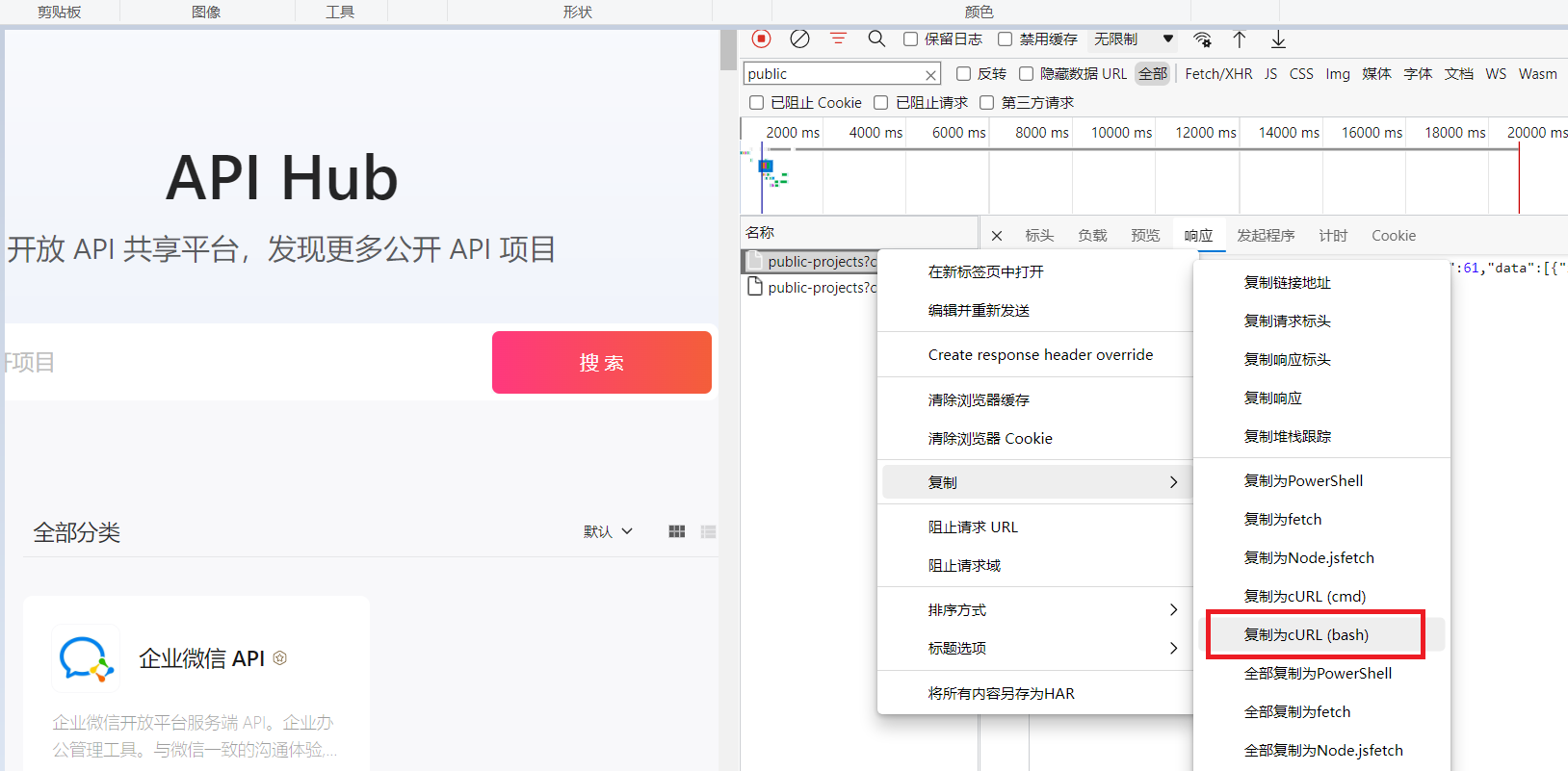Switch to list view icon
This screenshot has width=1568, height=771.
tap(709, 531)
